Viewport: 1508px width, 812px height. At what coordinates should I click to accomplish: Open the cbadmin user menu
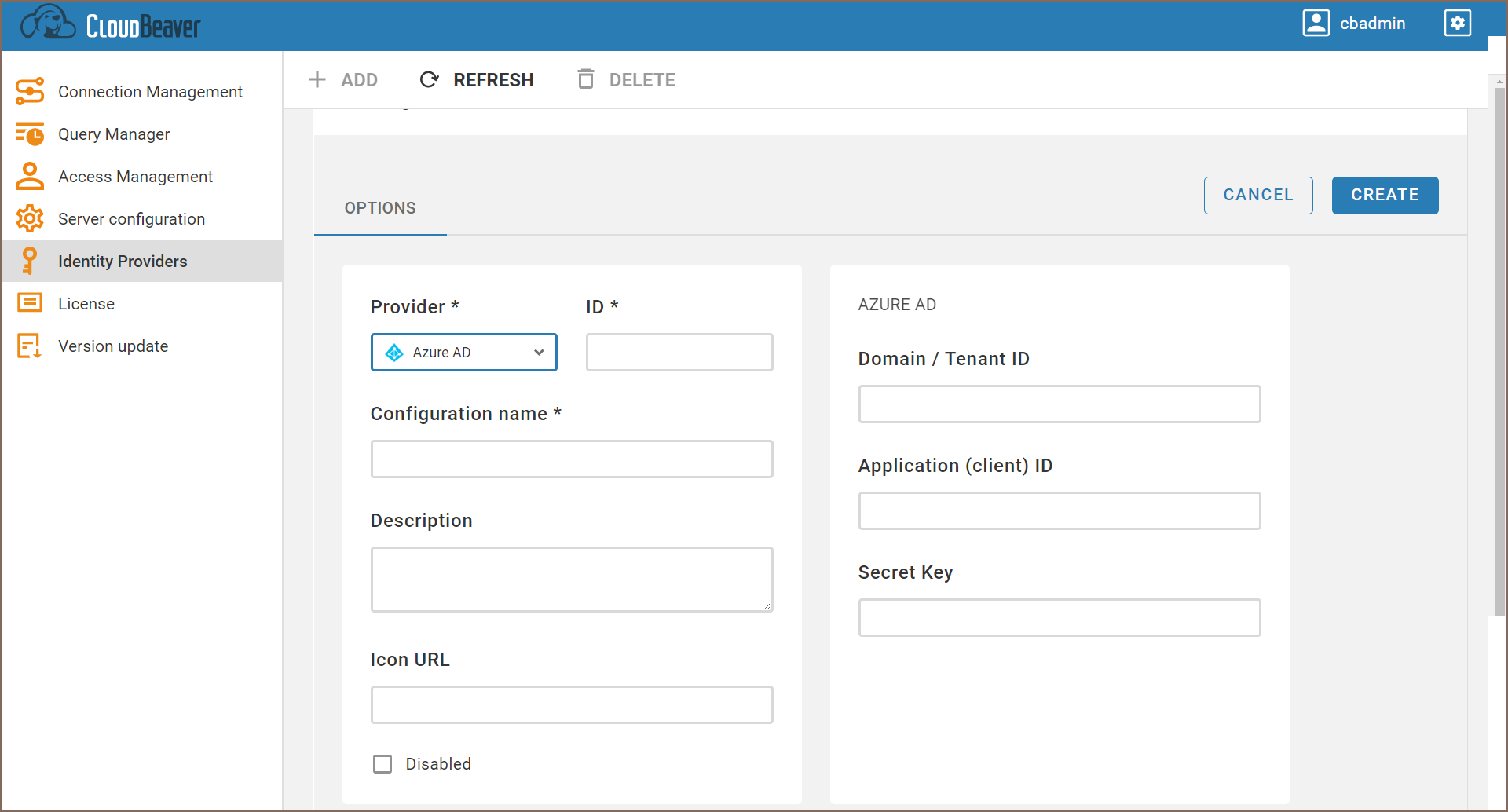[x=1355, y=24]
